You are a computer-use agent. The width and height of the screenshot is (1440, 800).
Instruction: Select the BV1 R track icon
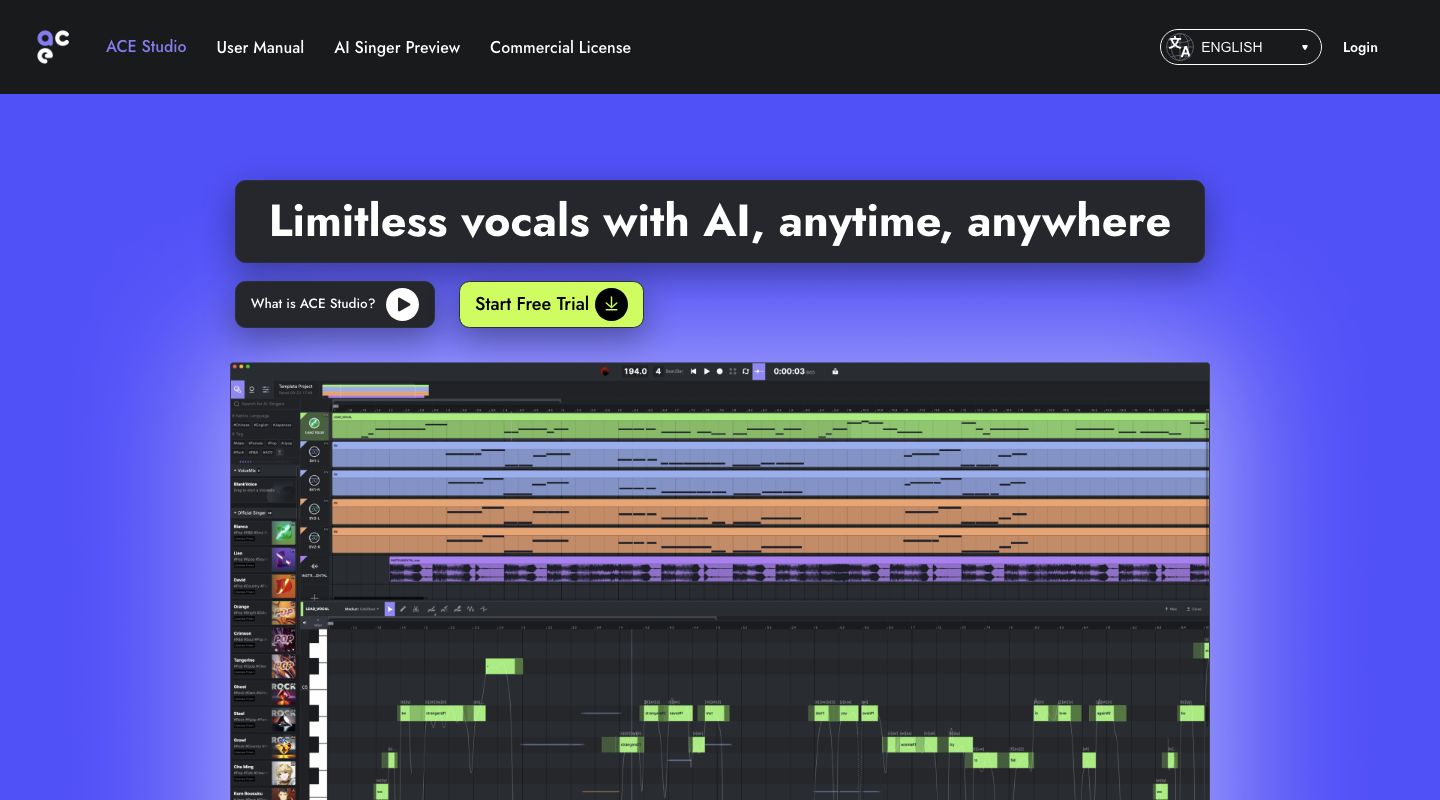pos(314,481)
